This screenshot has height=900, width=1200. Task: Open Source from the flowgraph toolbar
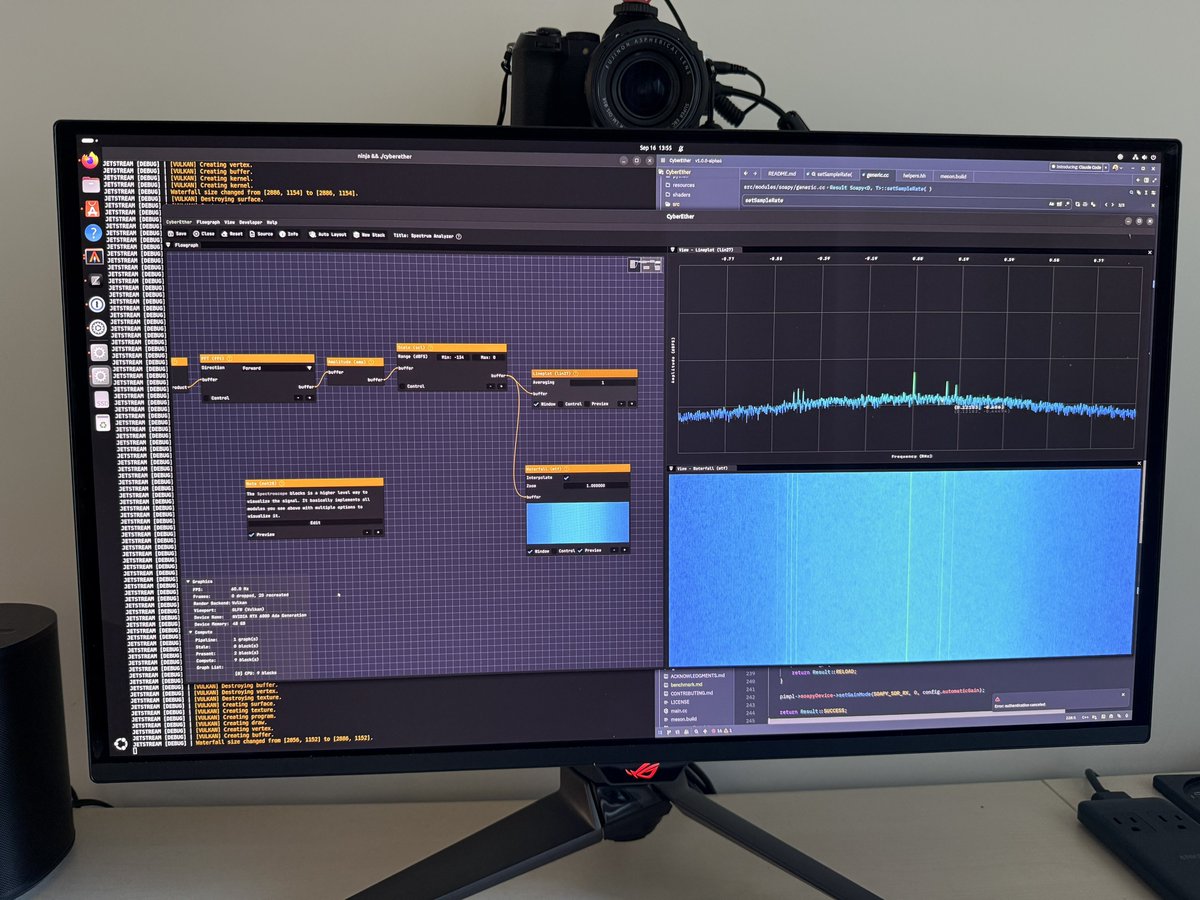pos(262,234)
